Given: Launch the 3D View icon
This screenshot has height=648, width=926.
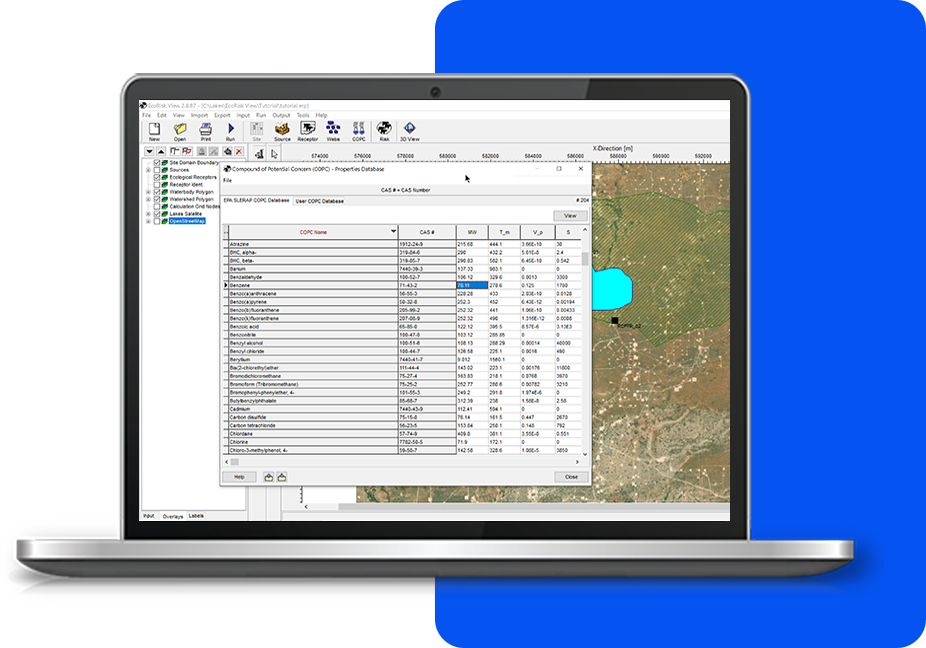Looking at the screenshot, I should 409,130.
